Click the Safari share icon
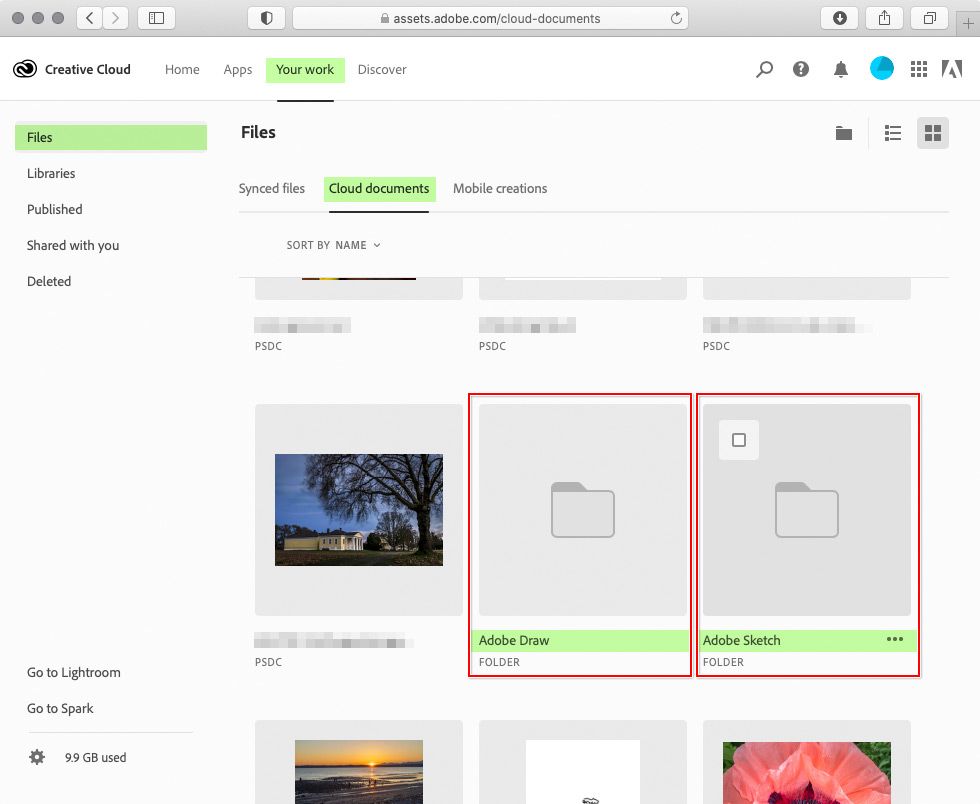980x804 pixels. pos(884,18)
